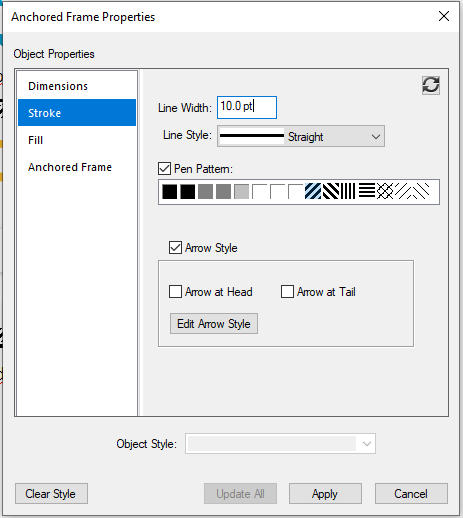The height and width of the screenshot is (518, 463).
Task: Enable Arrow at Tail
Action: (287, 291)
